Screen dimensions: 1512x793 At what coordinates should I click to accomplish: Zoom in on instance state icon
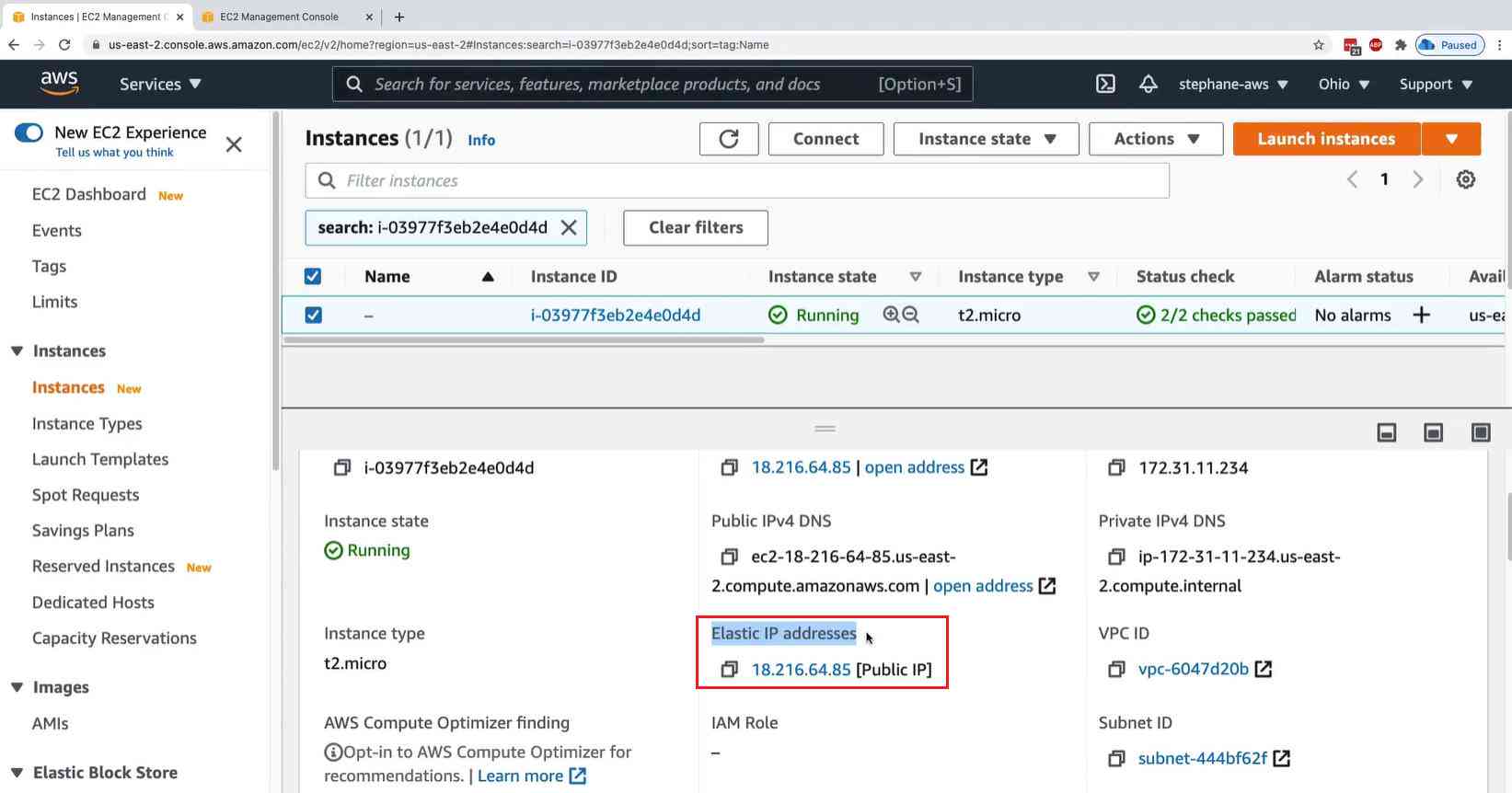pyautogui.click(x=891, y=315)
